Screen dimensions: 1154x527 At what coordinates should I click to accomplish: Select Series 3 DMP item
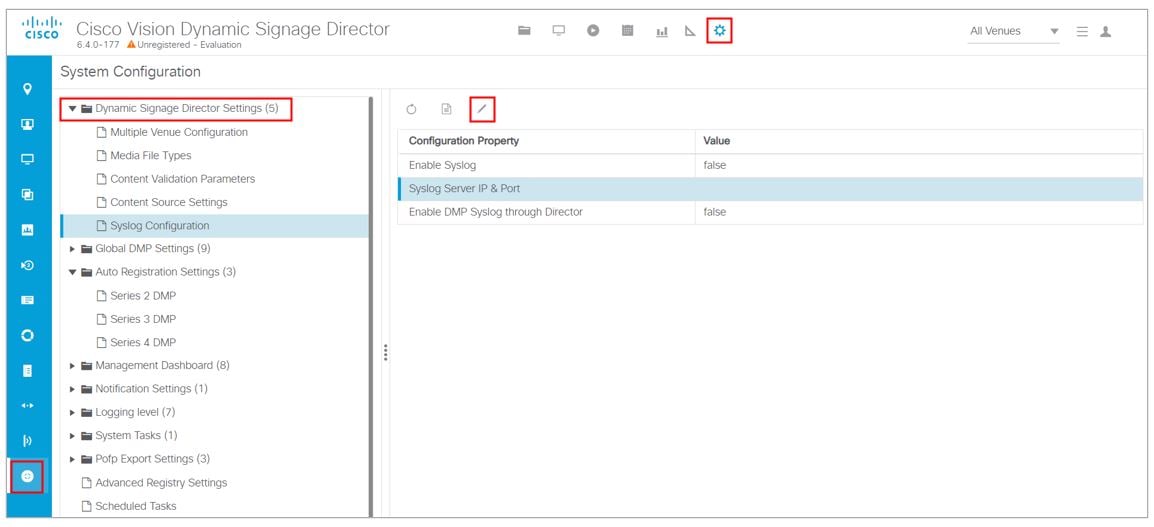[x=143, y=319]
